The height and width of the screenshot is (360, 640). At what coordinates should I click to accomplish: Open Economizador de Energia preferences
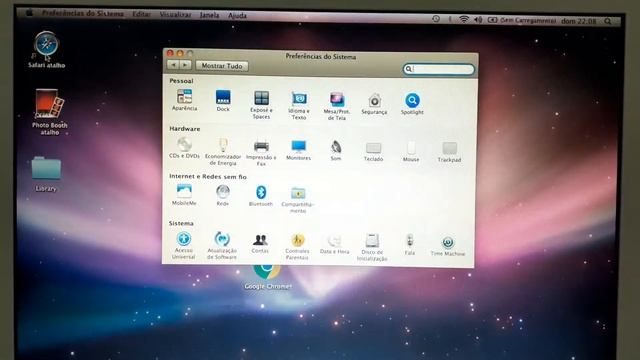[223, 152]
